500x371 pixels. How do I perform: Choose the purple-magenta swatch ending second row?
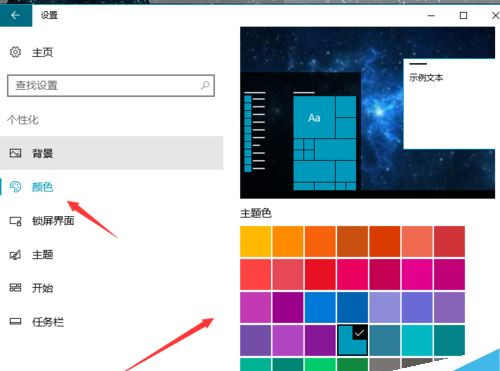click(x=449, y=274)
